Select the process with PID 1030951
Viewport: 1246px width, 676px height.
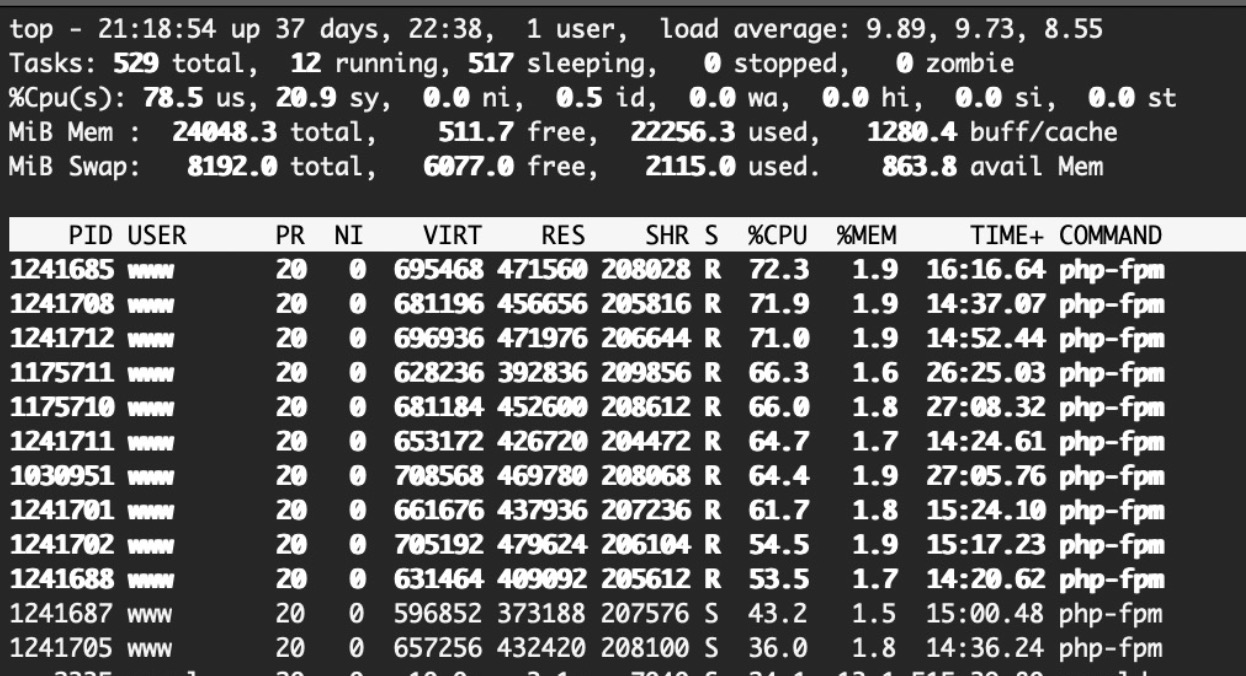pos(62,475)
